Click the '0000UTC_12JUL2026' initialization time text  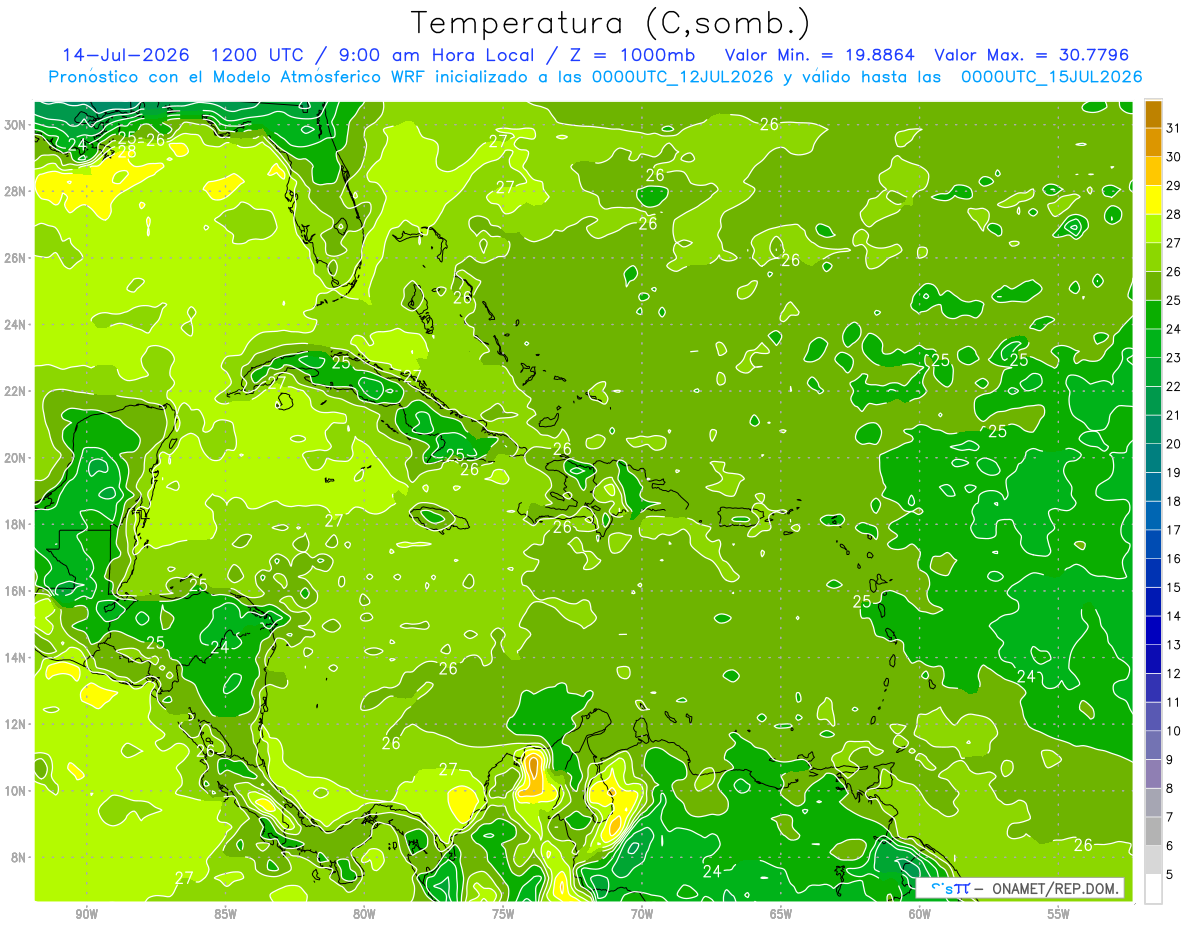click(x=680, y=77)
